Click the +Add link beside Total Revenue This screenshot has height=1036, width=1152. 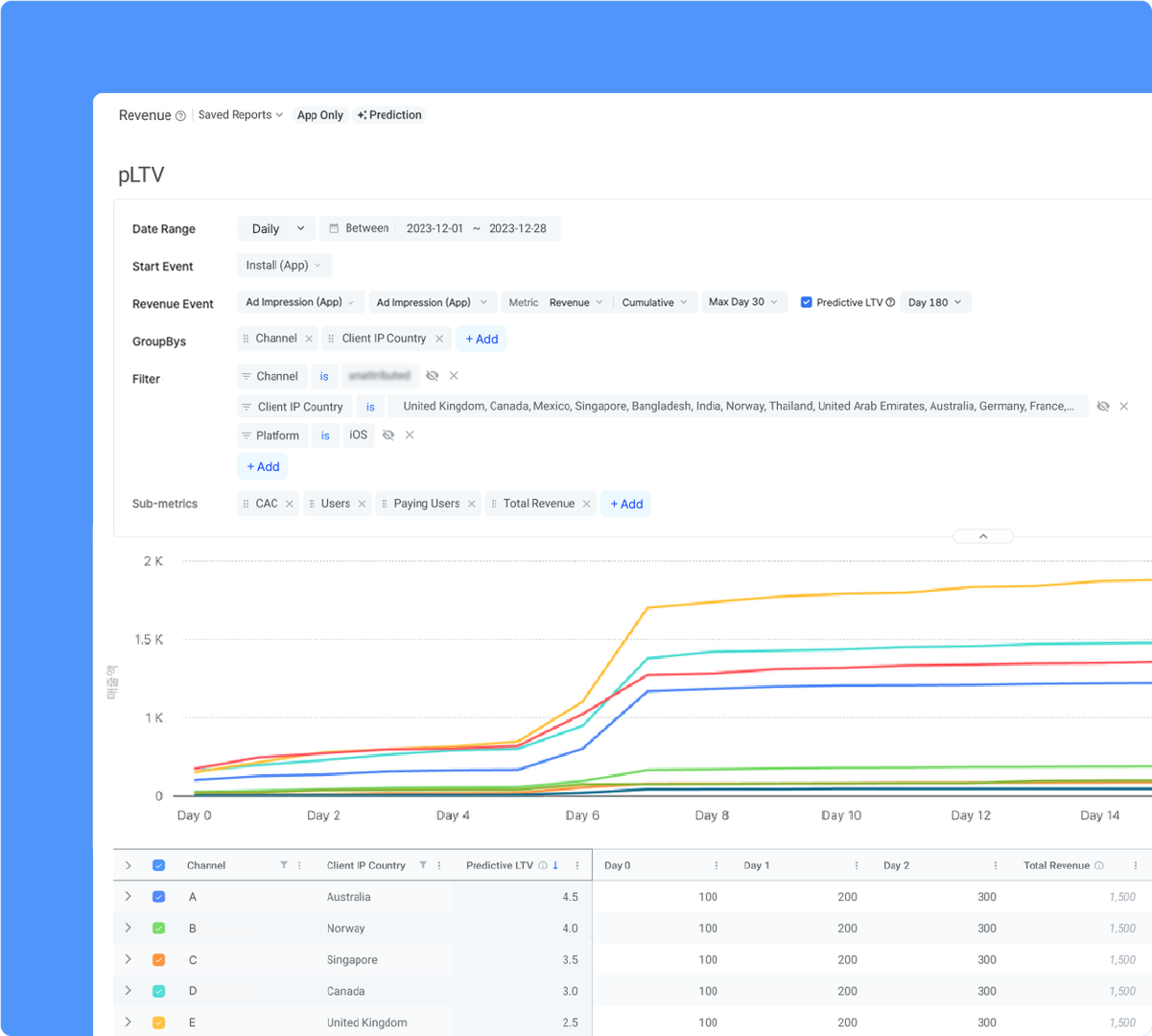(625, 503)
